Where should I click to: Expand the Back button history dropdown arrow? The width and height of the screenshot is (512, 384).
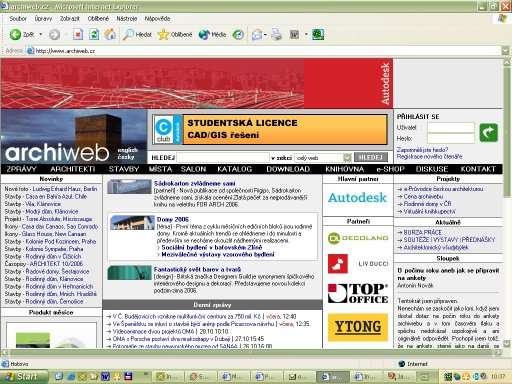point(41,34)
